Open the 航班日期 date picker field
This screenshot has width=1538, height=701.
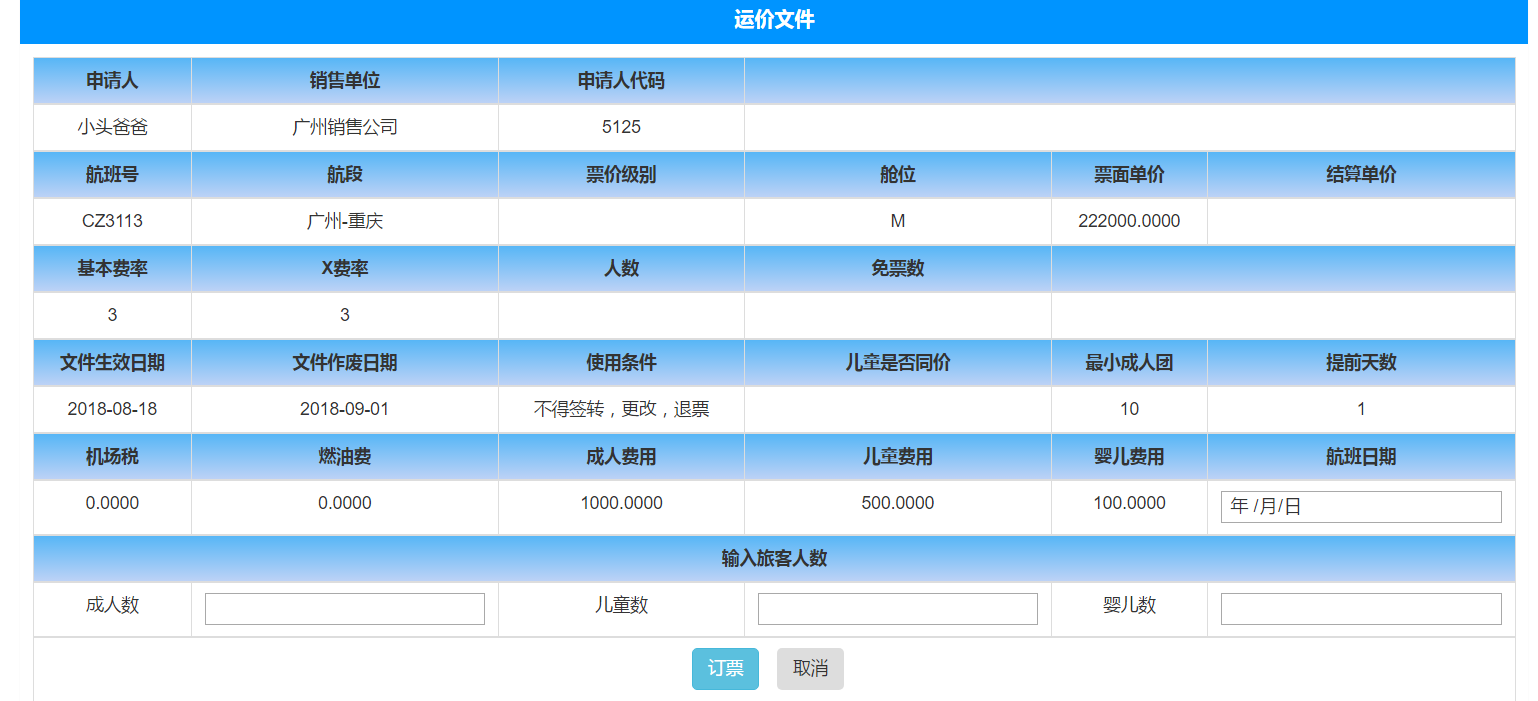(x=1360, y=506)
